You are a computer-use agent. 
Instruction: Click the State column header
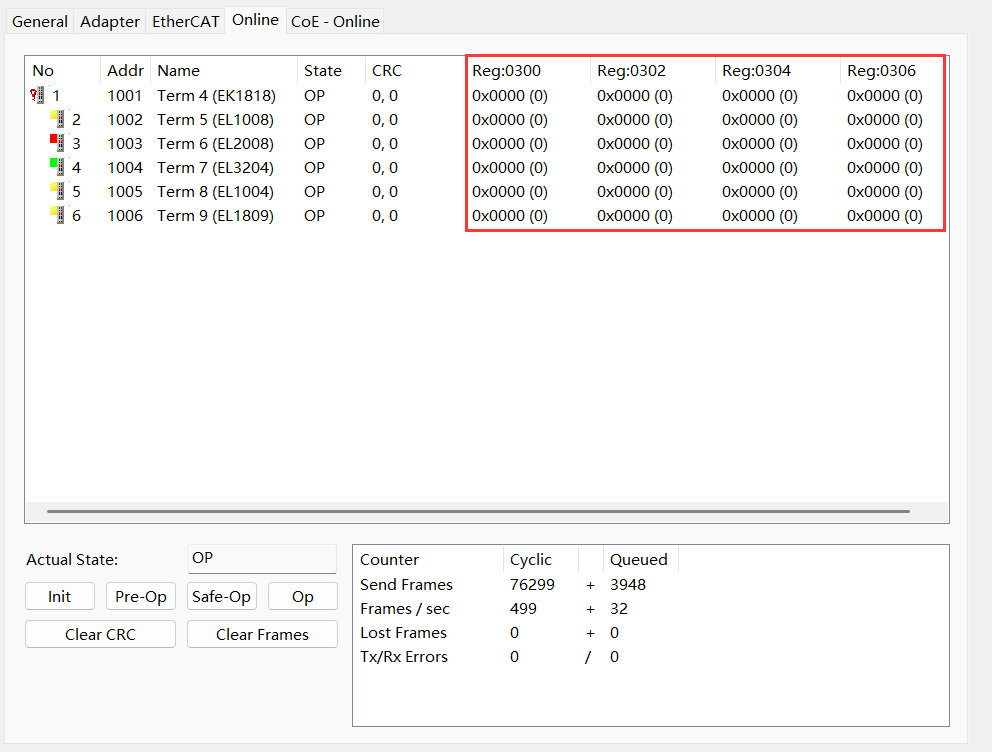point(331,71)
